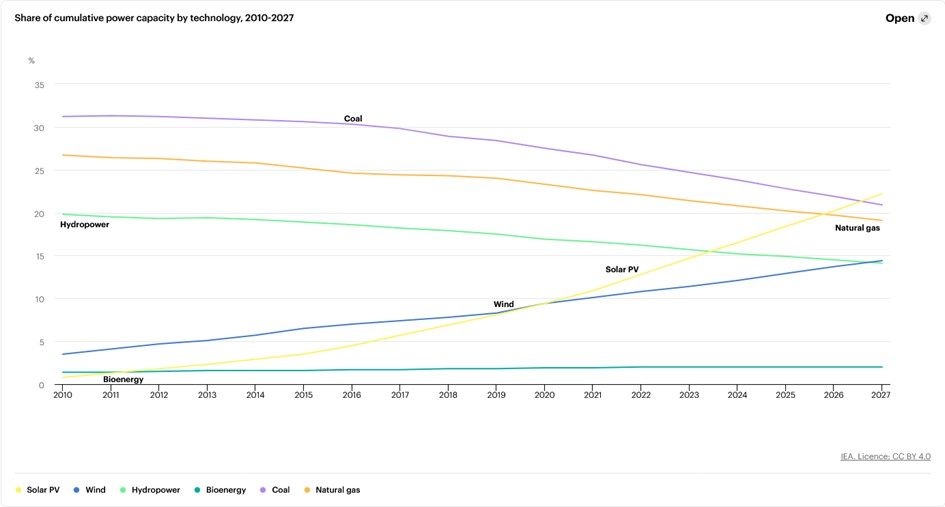This screenshot has width=945, height=507.
Task: Click the blue Wind legend dot
Action: (77, 490)
